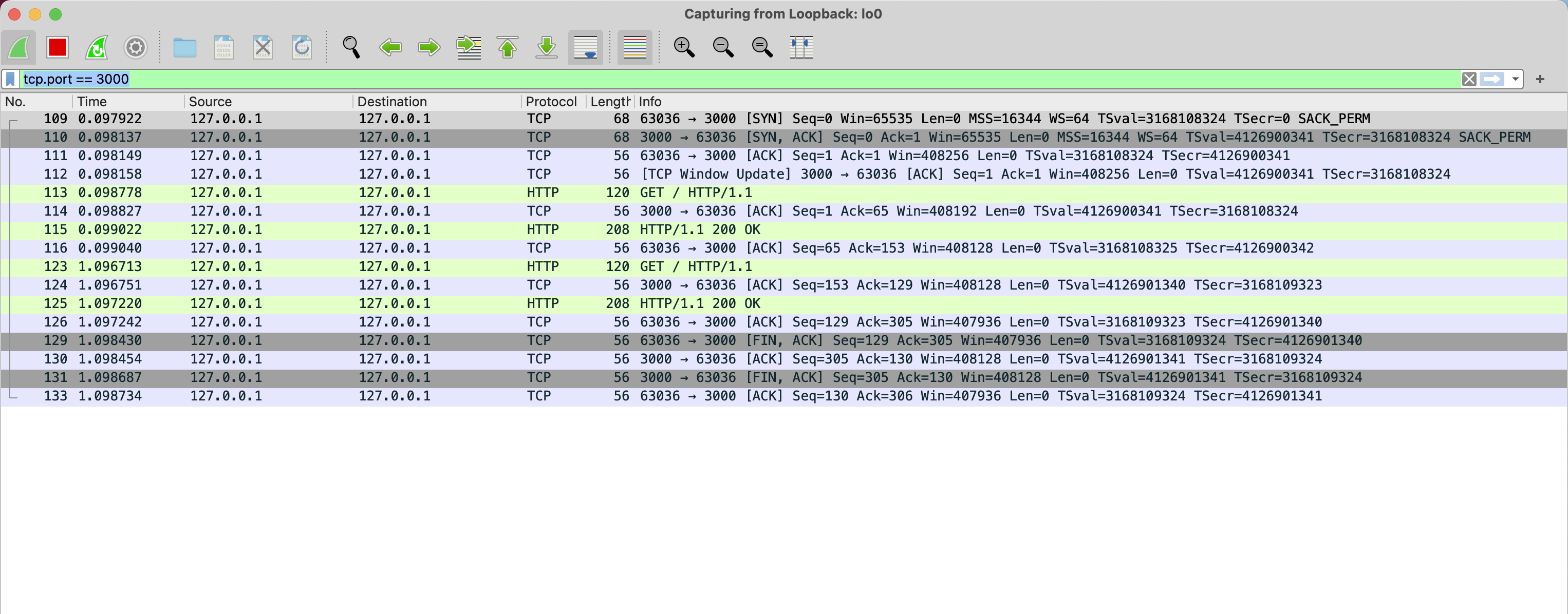Click the find packet magnifier icon
1568x614 pixels.
(350, 47)
